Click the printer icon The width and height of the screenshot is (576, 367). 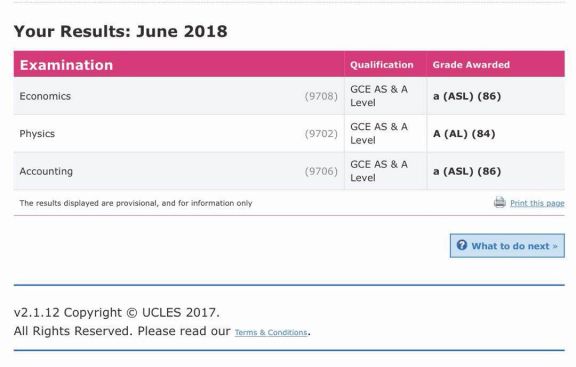click(500, 202)
